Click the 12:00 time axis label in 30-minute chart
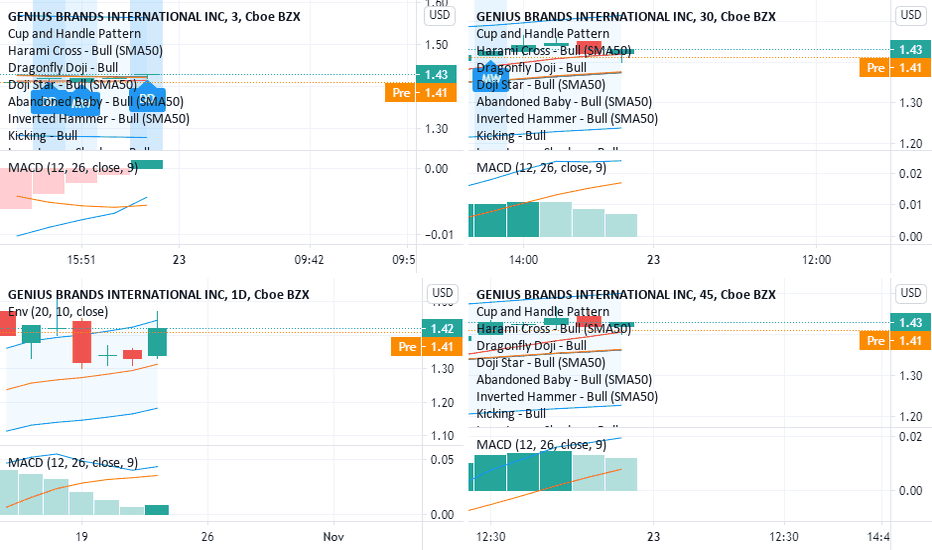Image resolution: width=932 pixels, height=550 pixels. coord(816,259)
